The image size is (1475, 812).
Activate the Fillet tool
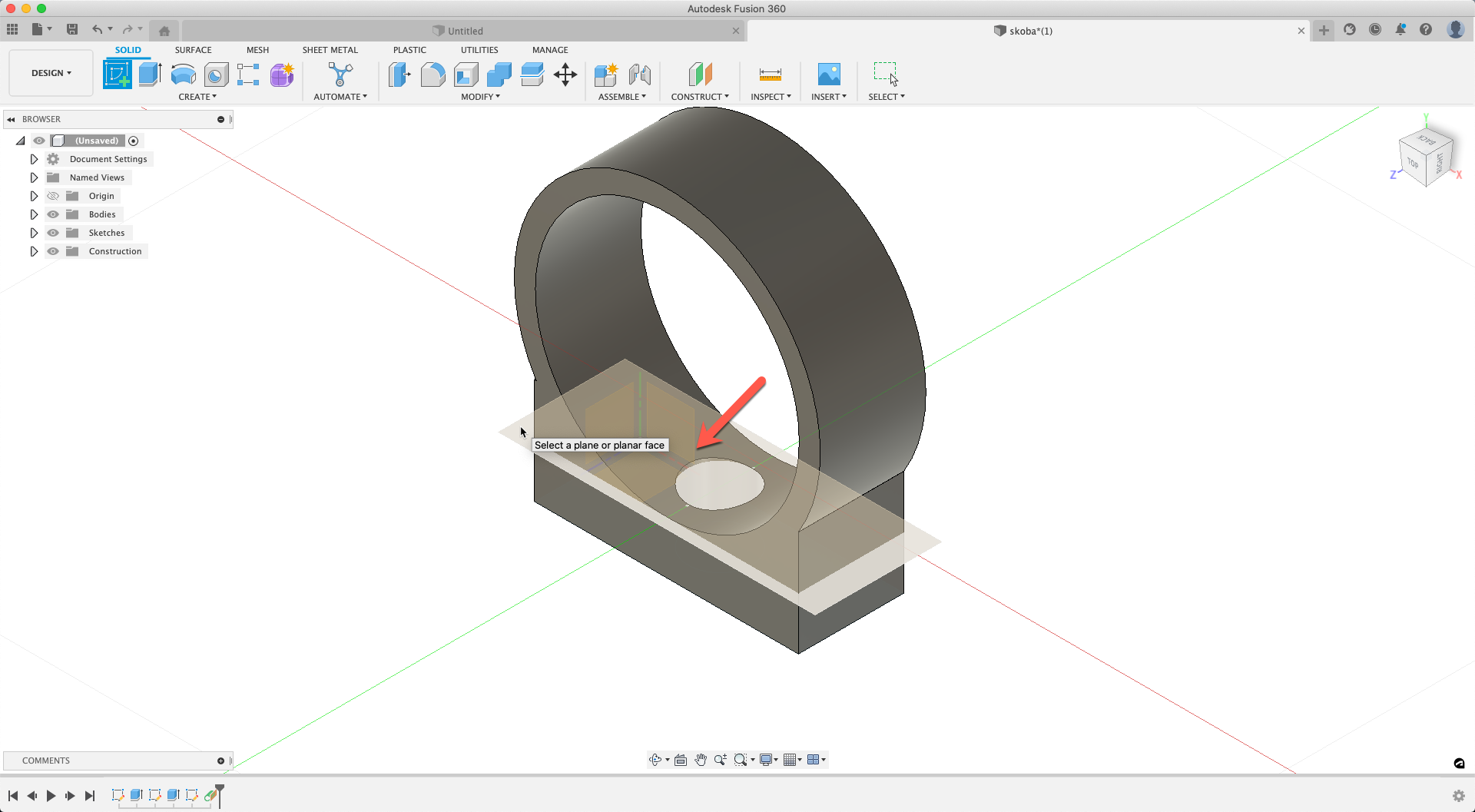[433, 75]
